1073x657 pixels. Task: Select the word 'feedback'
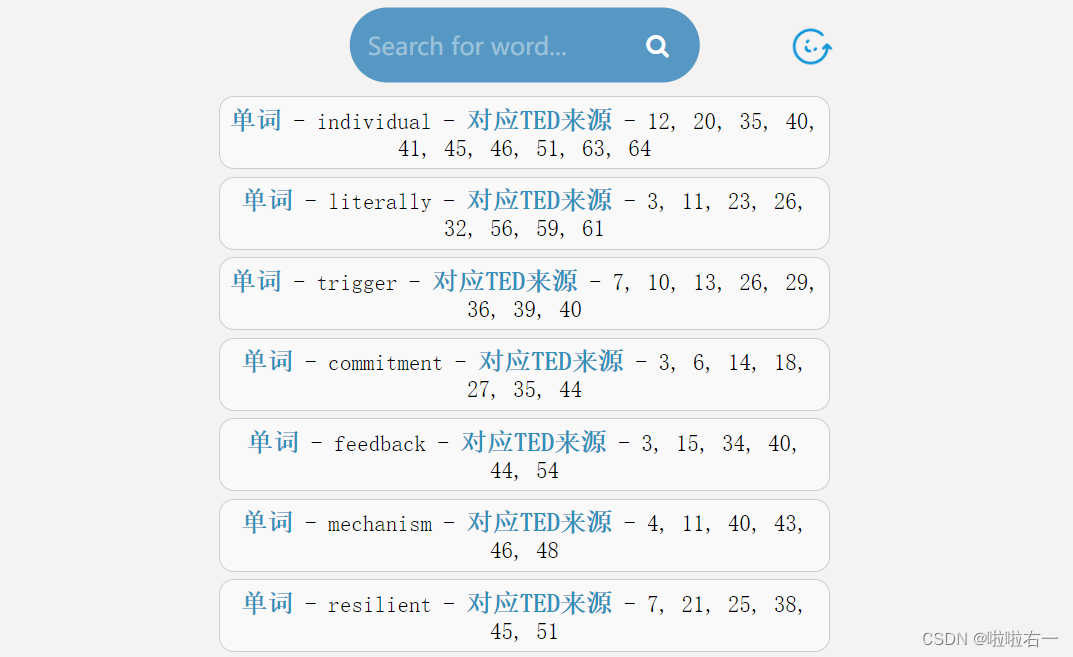coord(380,444)
